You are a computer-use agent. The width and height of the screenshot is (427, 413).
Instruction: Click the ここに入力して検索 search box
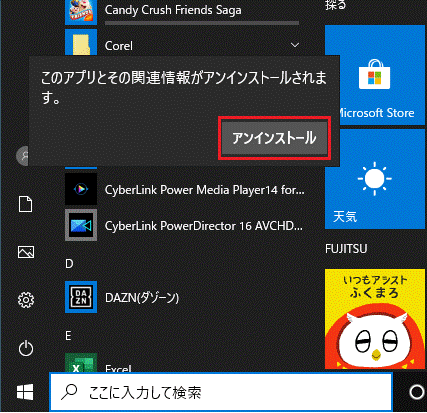[221, 392]
